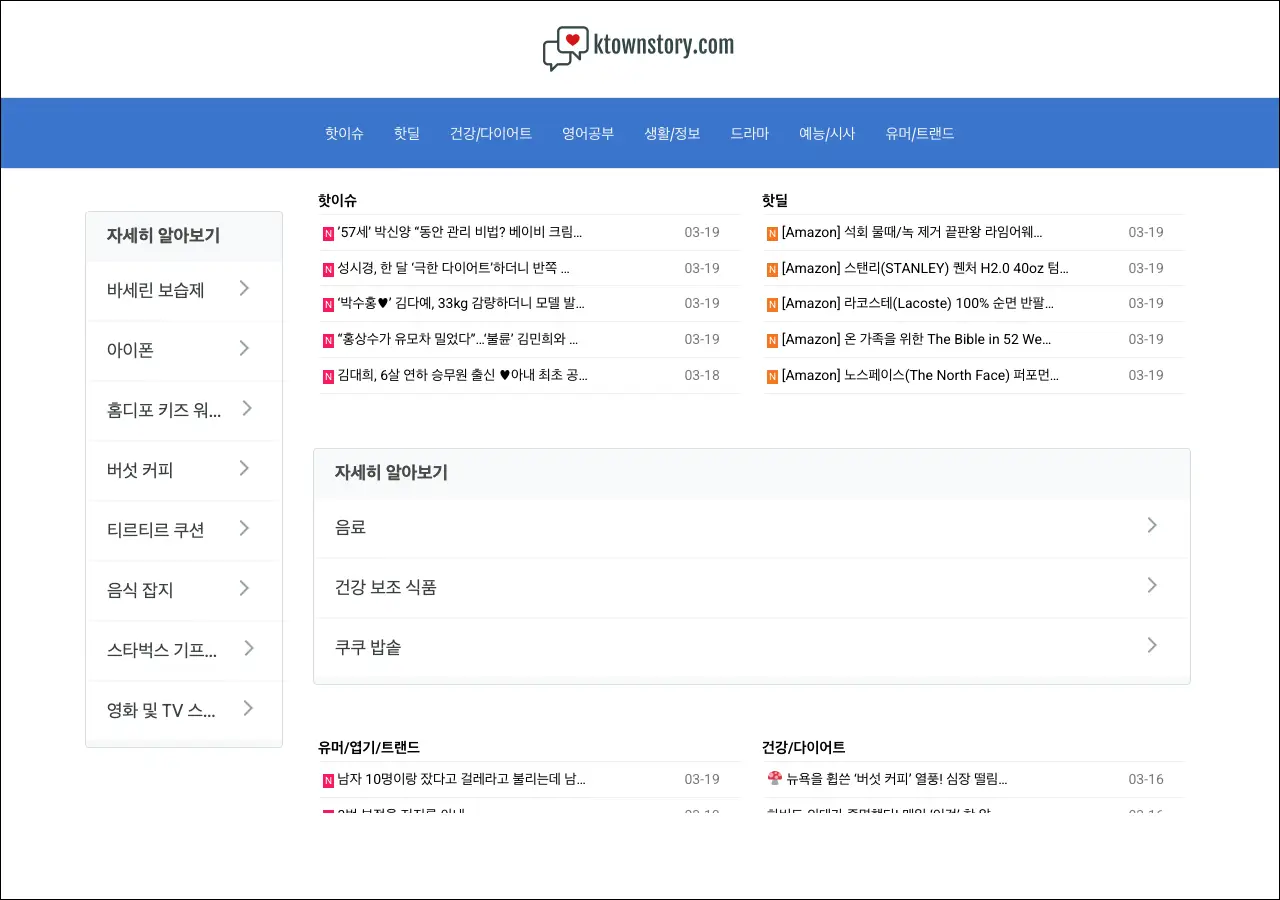Select 아이폰 in the sidebar list
The image size is (1280, 900).
[130, 350]
